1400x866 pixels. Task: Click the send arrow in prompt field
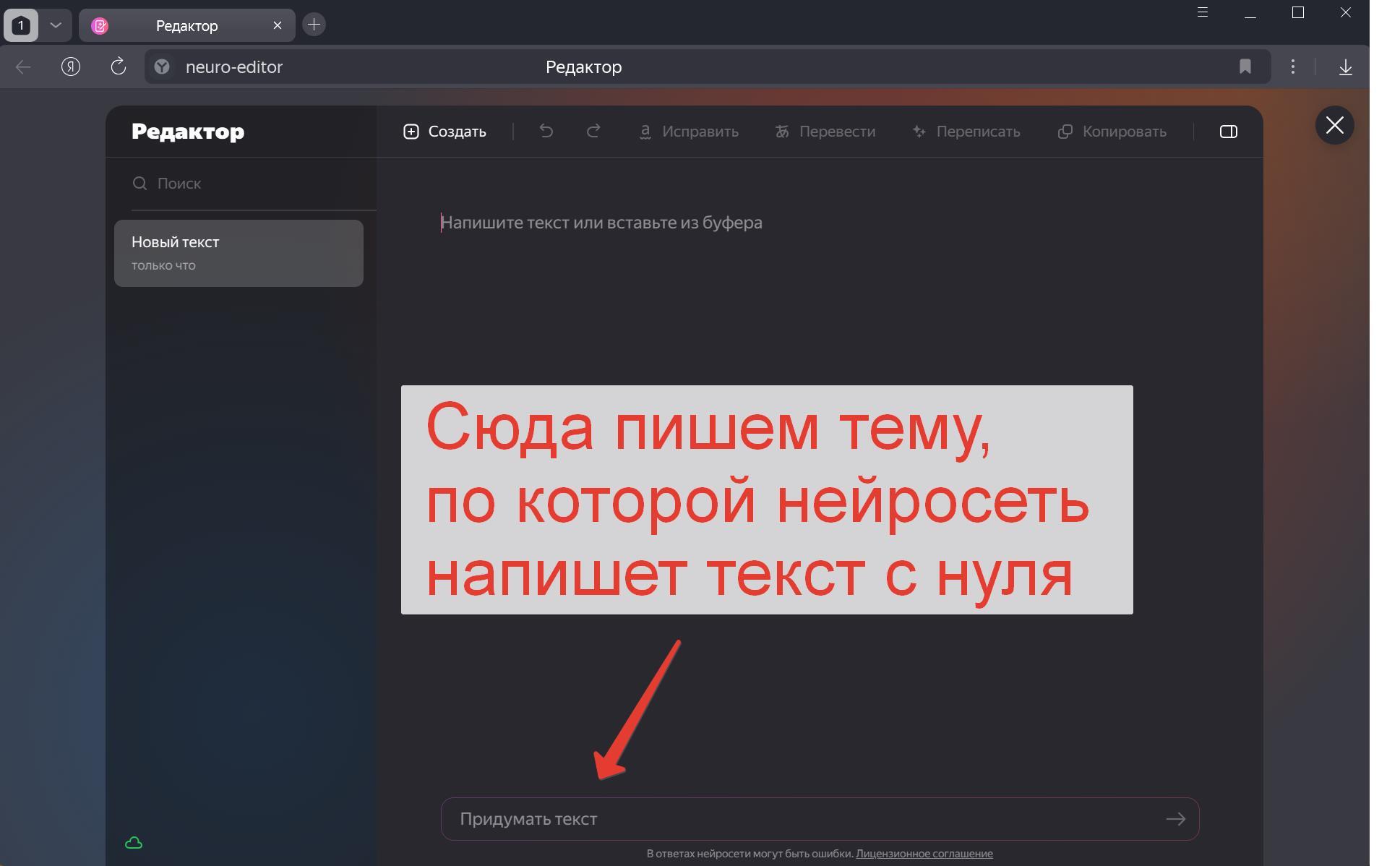[1175, 819]
